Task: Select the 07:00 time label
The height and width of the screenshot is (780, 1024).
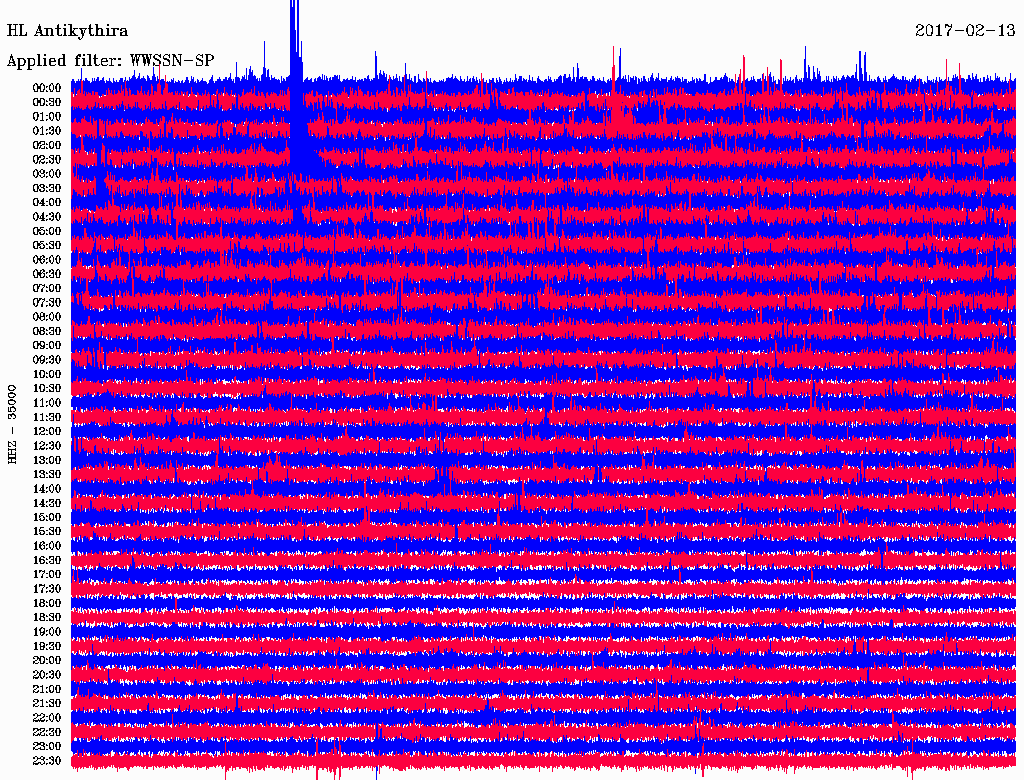Action: pos(47,288)
